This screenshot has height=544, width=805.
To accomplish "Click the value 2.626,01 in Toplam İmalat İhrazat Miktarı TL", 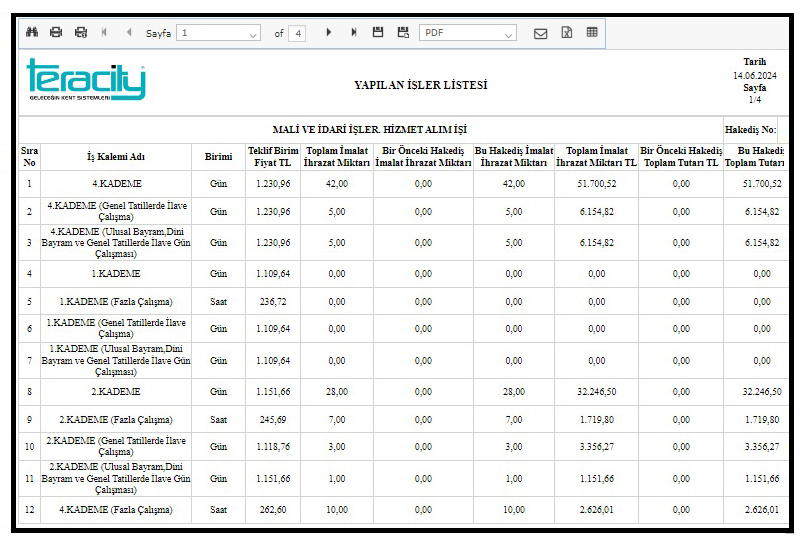I will click(x=597, y=510).
